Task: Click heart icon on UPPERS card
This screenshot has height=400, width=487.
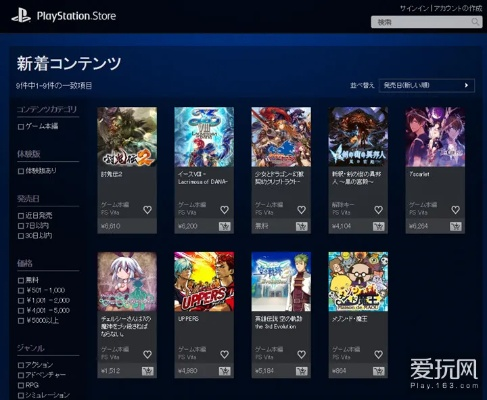Action: [x=224, y=354]
